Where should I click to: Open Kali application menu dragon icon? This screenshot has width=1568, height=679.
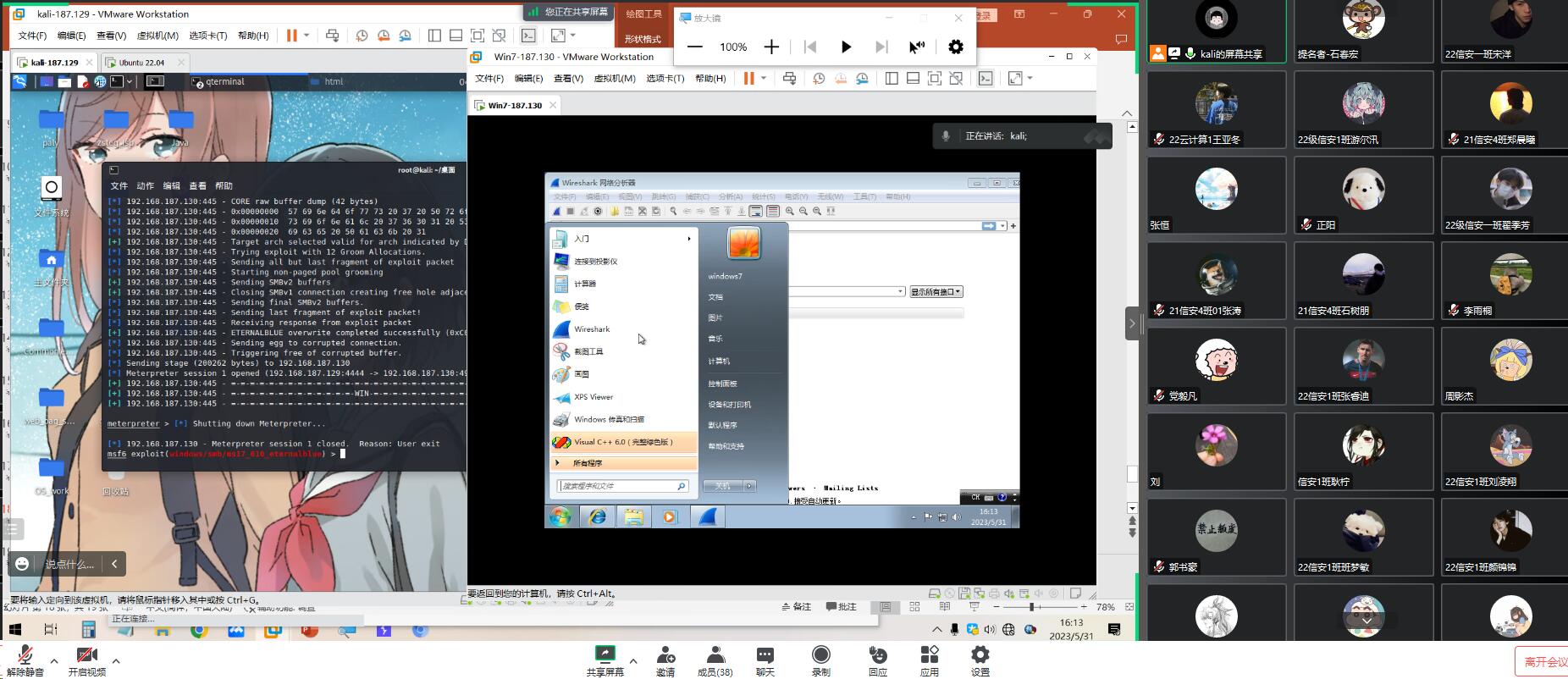pos(19,81)
